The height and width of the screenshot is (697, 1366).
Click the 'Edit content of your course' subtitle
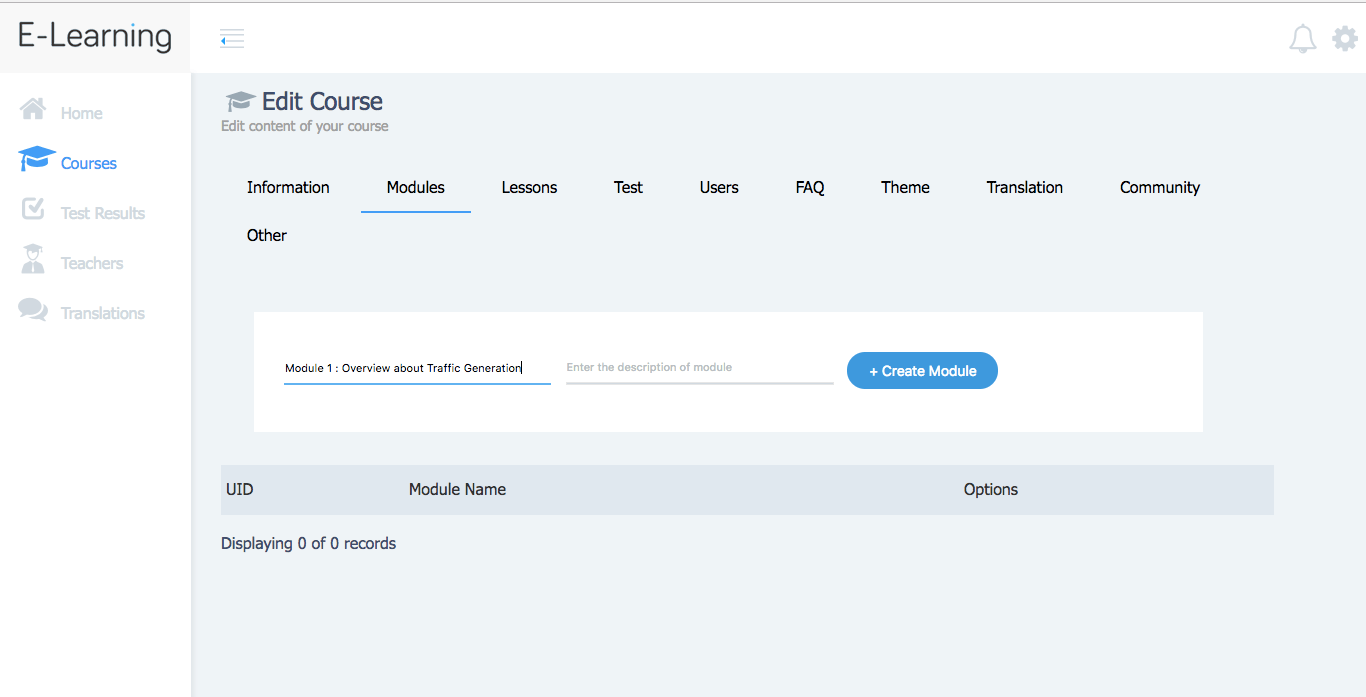pyautogui.click(x=305, y=127)
